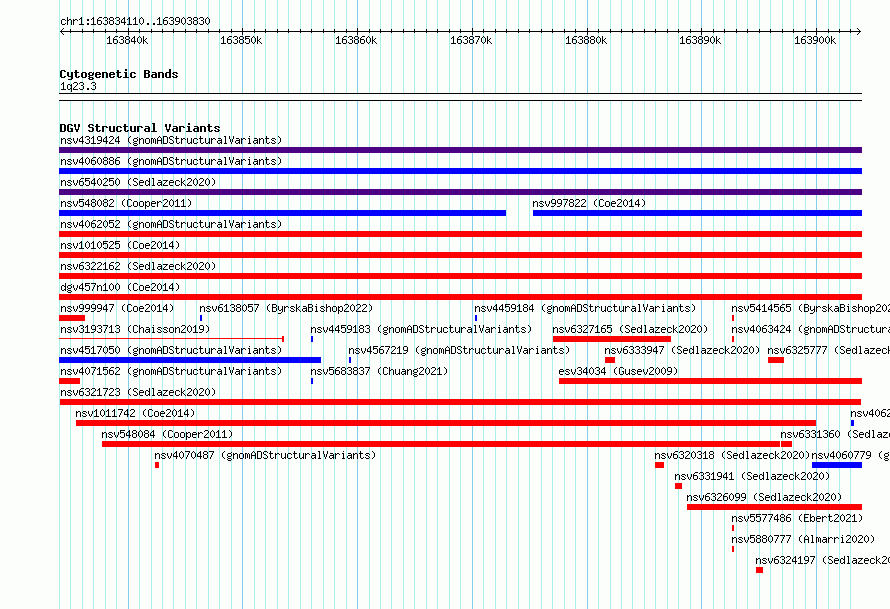
Task: Open the nsv6321723 (Sedlazeck2020) label
Action: coord(138,392)
